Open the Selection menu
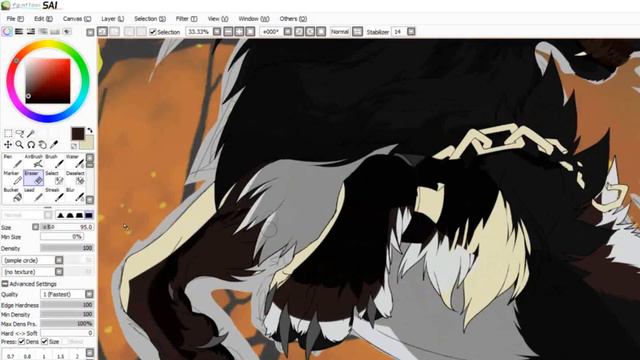Image resolution: width=640 pixels, height=360 pixels. [x=150, y=19]
